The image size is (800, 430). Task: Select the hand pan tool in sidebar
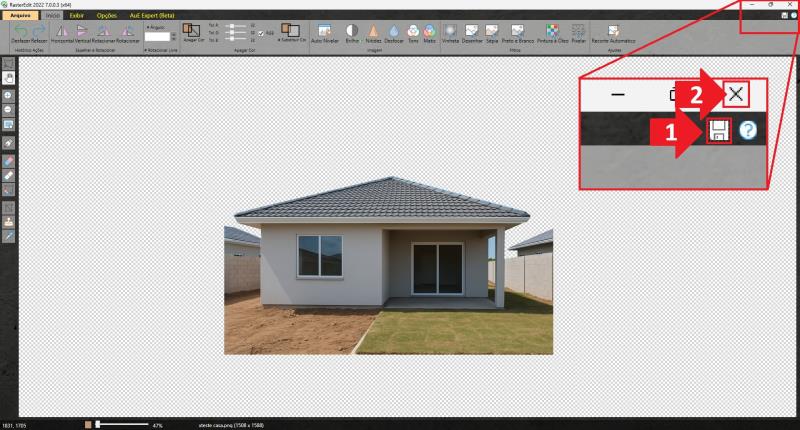[x=8, y=76]
